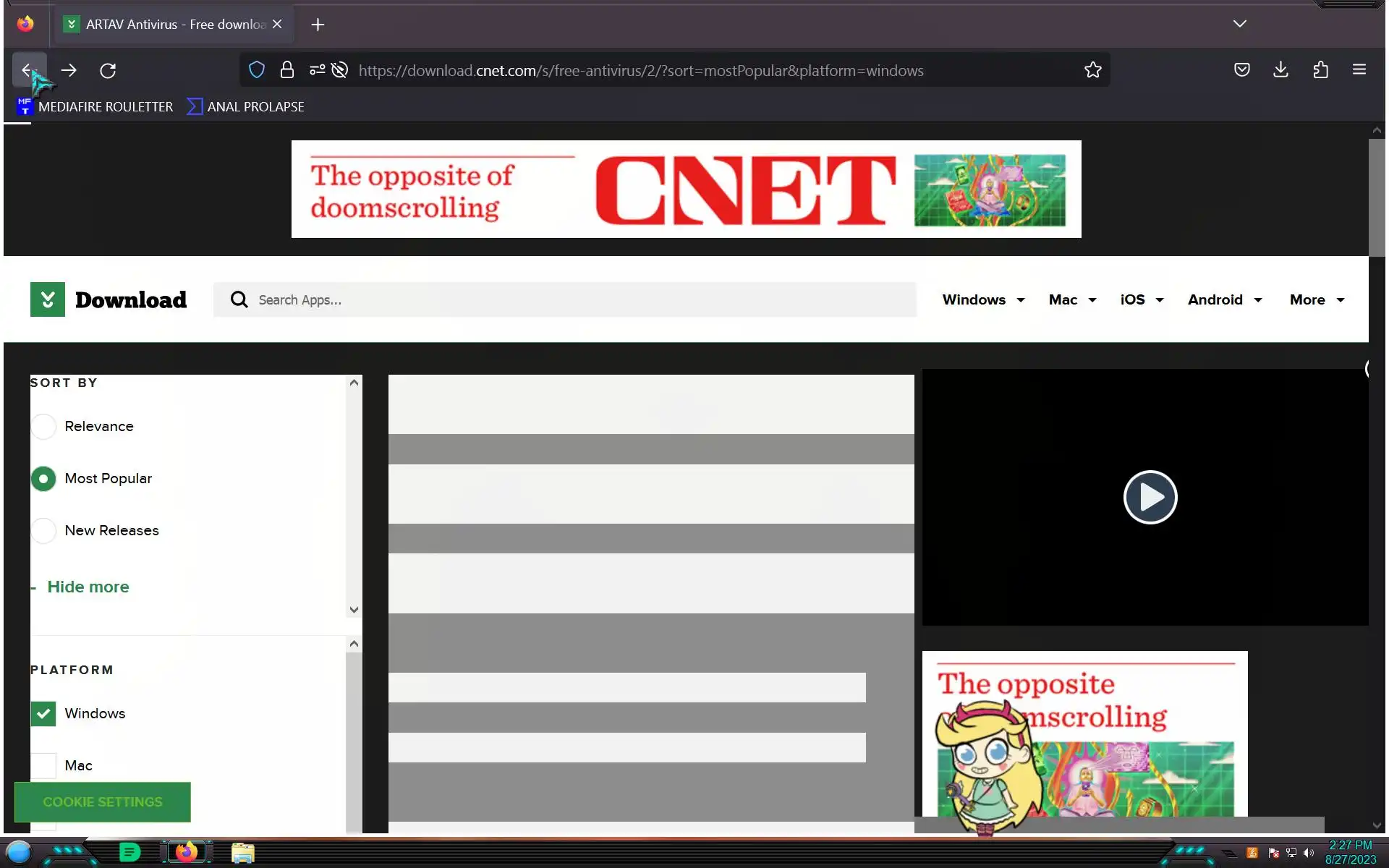The width and height of the screenshot is (1389, 868).
Task: Click the Save to Pocket icon
Action: [x=1241, y=69]
